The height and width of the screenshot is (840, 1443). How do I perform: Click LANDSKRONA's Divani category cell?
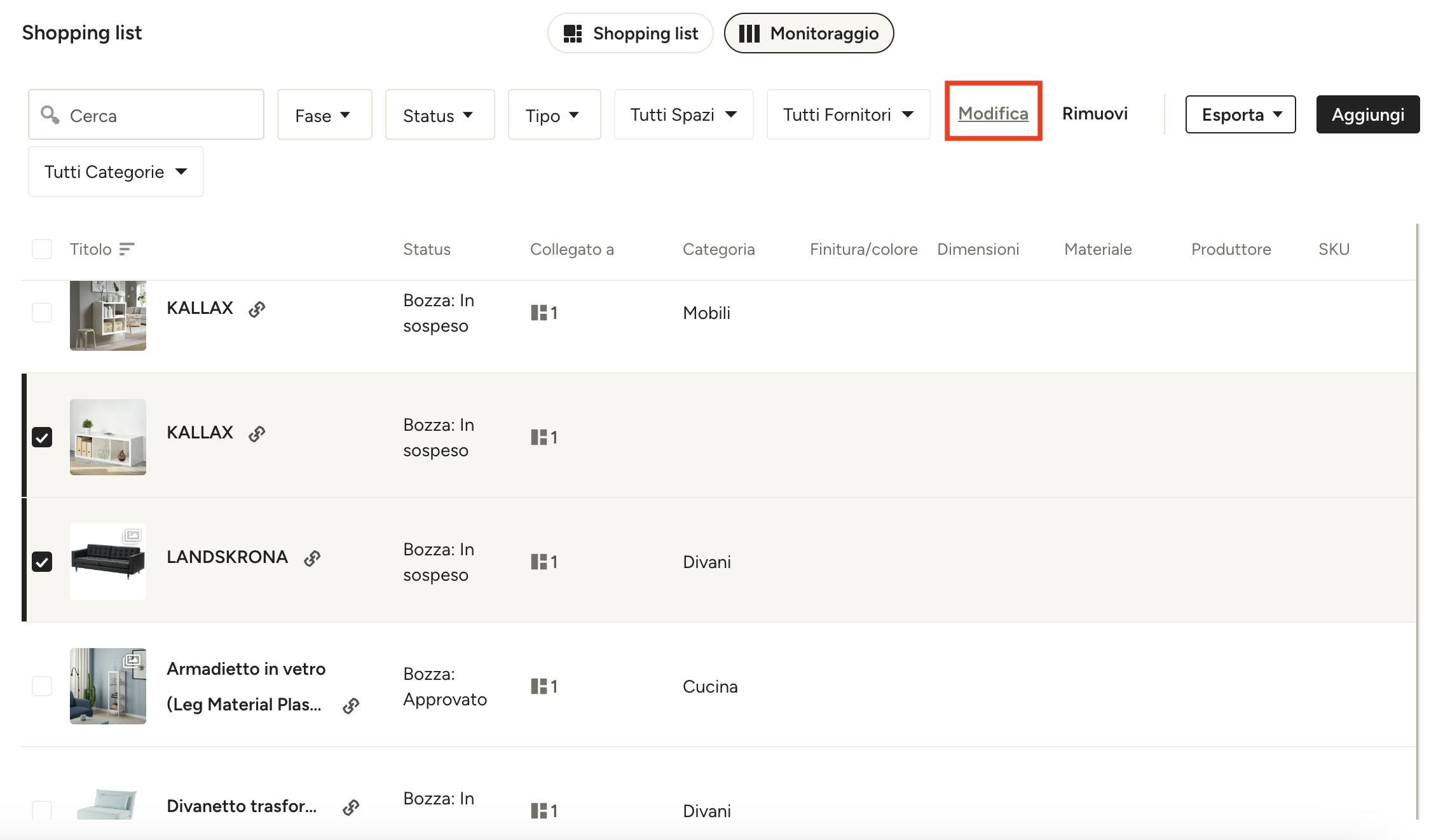707,562
